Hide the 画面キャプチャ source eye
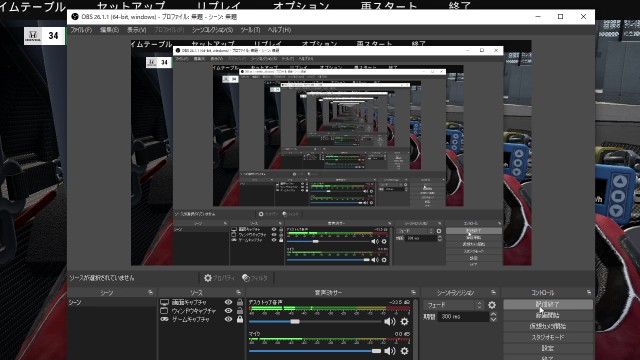The width and height of the screenshot is (640, 360). (229, 302)
